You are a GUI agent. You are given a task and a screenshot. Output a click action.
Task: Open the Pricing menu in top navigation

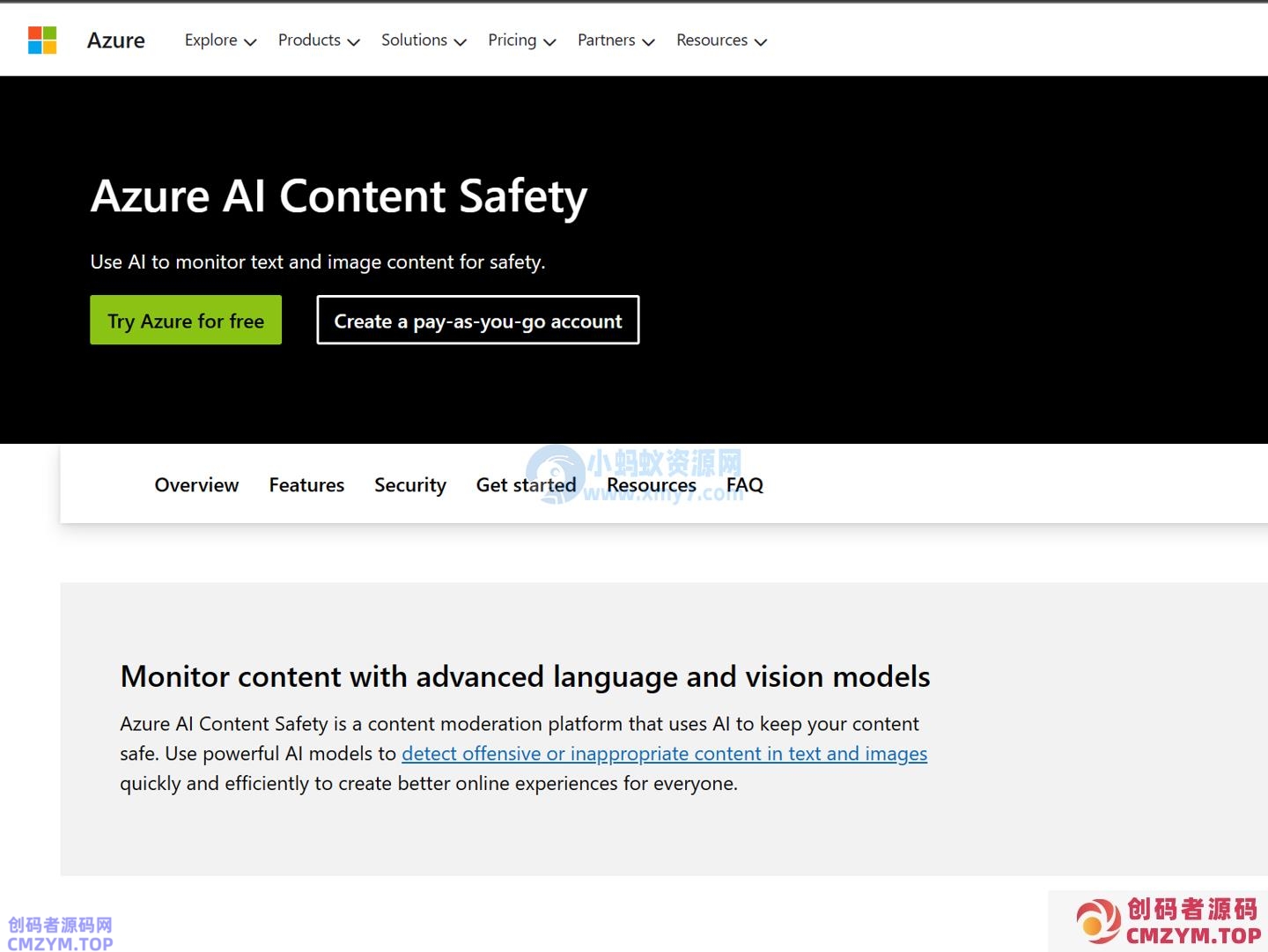pos(521,41)
